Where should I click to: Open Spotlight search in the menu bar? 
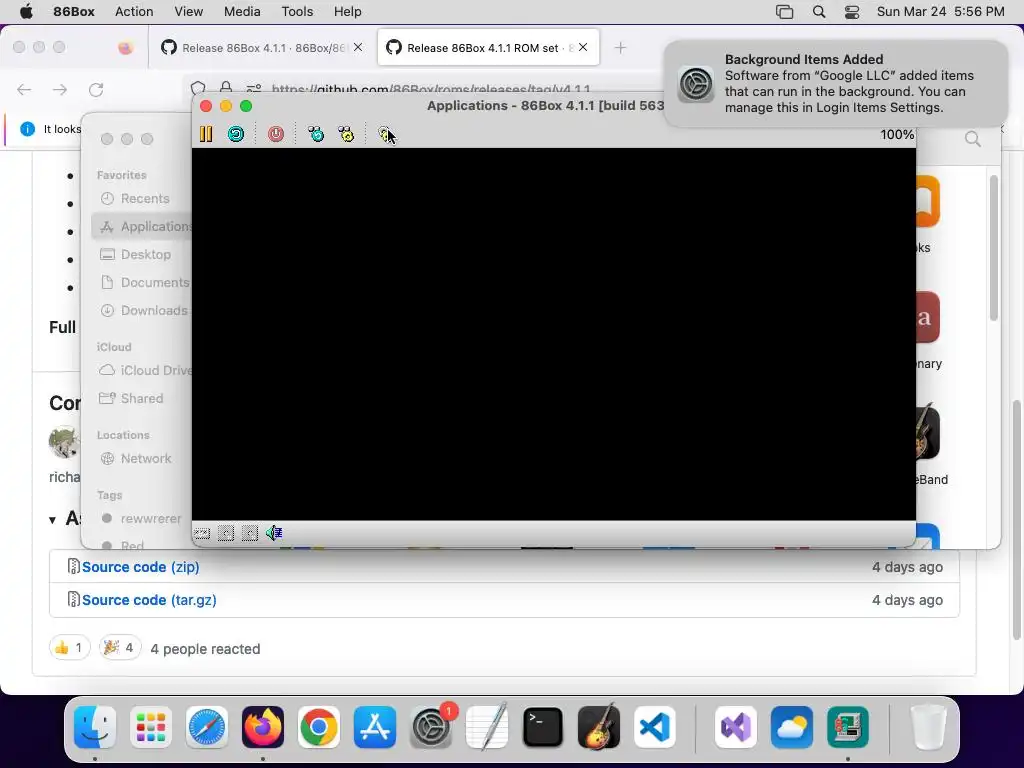click(x=819, y=12)
